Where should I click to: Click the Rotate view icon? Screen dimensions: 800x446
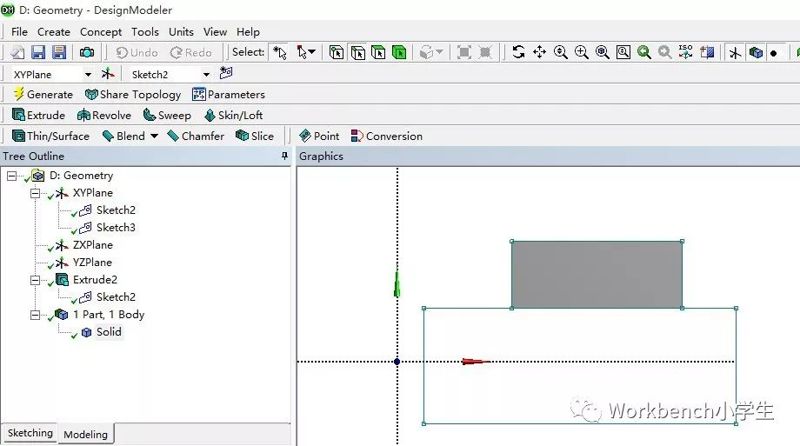[518, 52]
